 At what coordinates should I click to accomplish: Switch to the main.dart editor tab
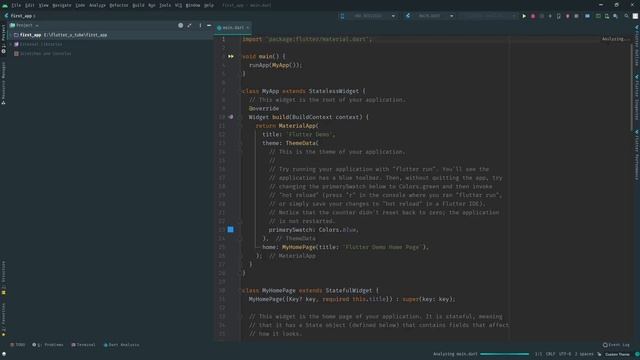pos(232,28)
